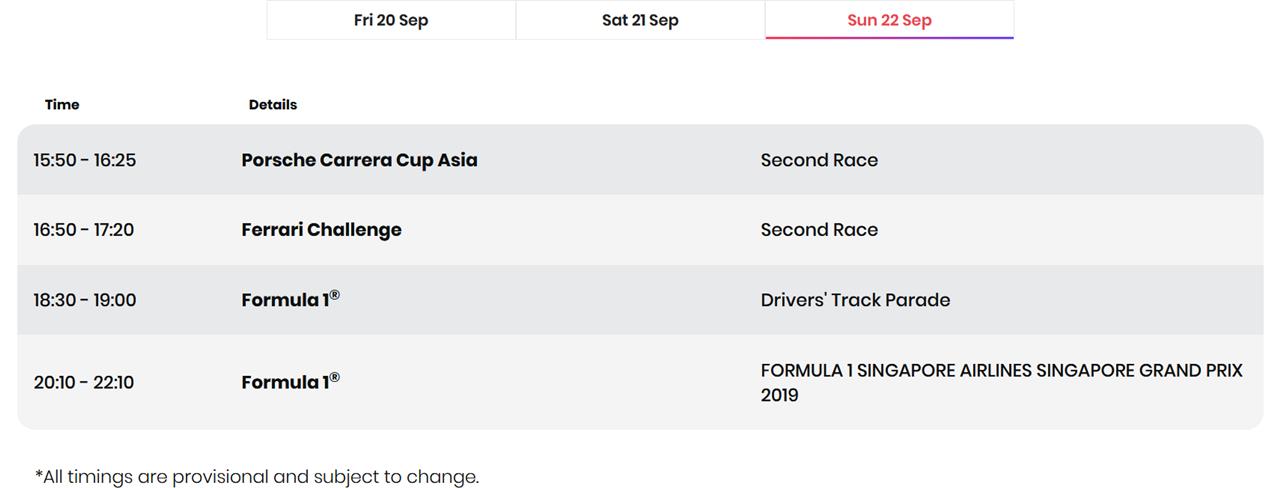Image resolution: width=1280 pixels, height=488 pixels.
Task: Click the 15:50 - 16:25 time slot
Action: click(84, 160)
